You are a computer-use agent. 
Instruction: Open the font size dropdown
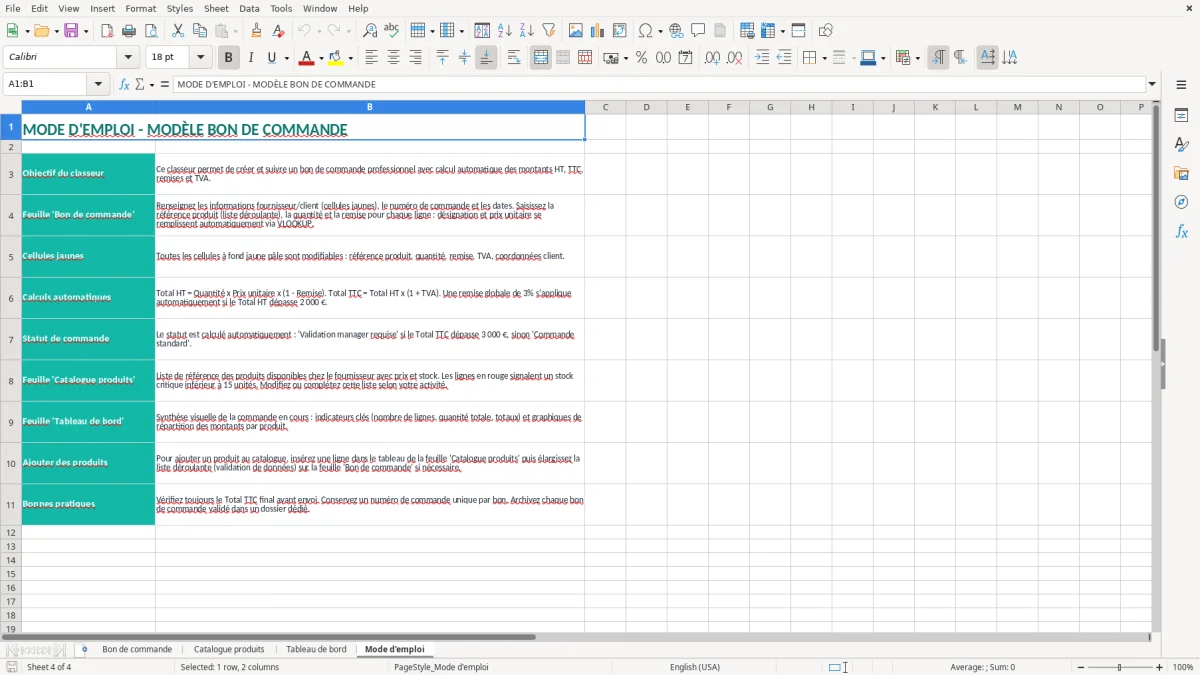[201, 58]
